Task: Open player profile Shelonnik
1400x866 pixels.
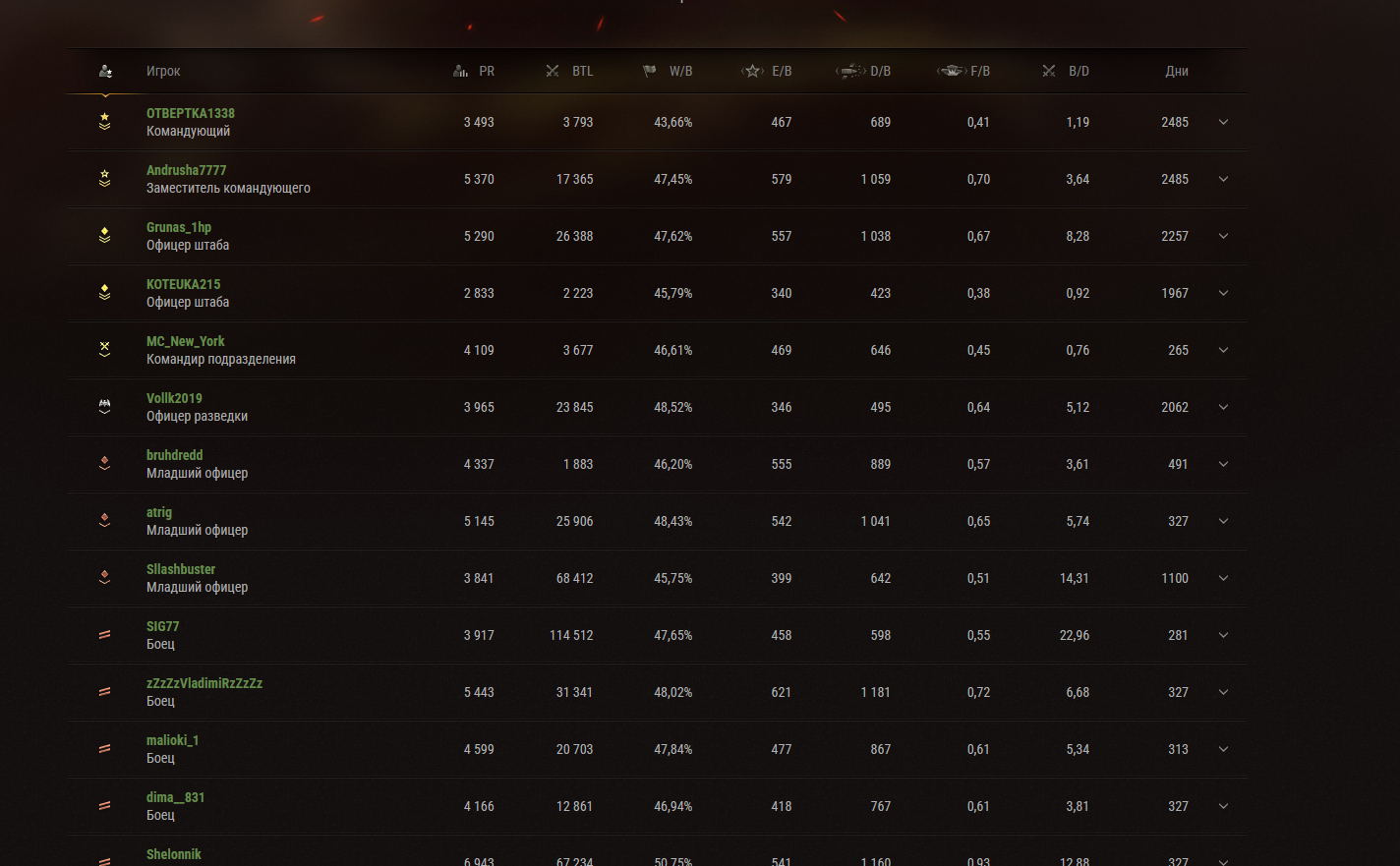Action: coord(174,854)
